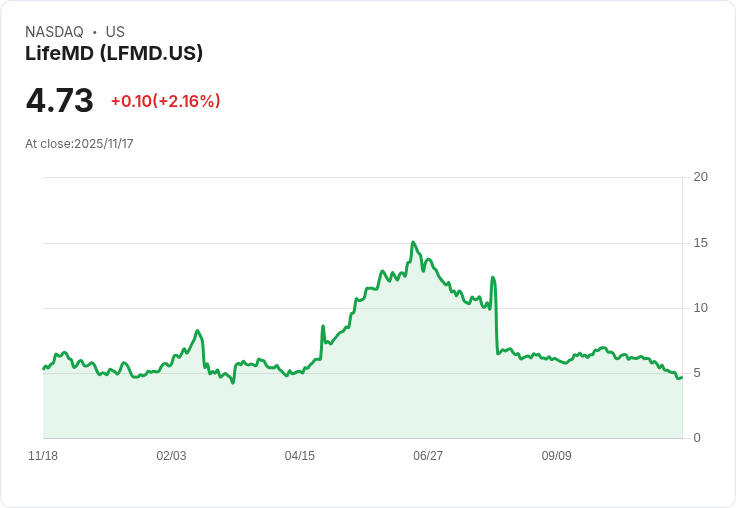Click the At close 2025/11/17 timestamp

tap(79, 144)
